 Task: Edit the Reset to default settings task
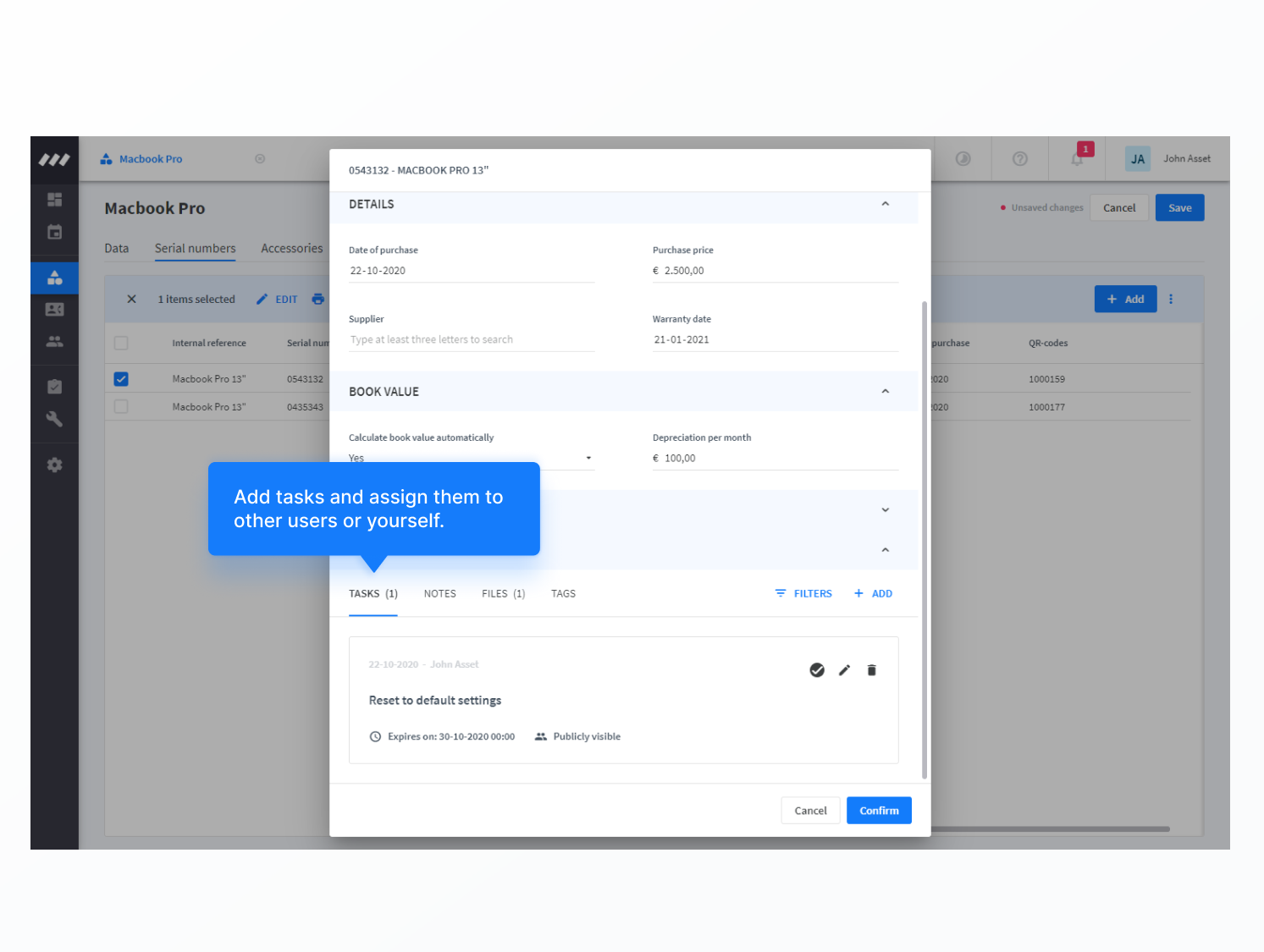click(x=844, y=670)
